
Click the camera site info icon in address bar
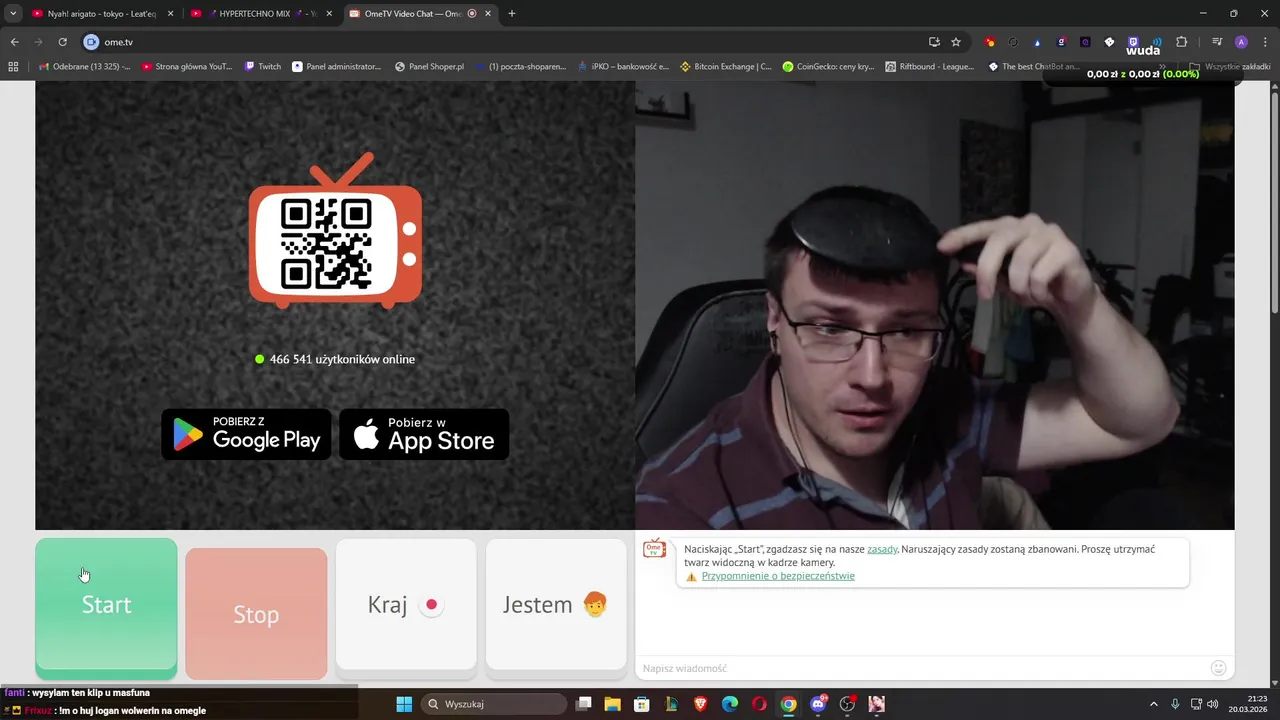tap(91, 42)
